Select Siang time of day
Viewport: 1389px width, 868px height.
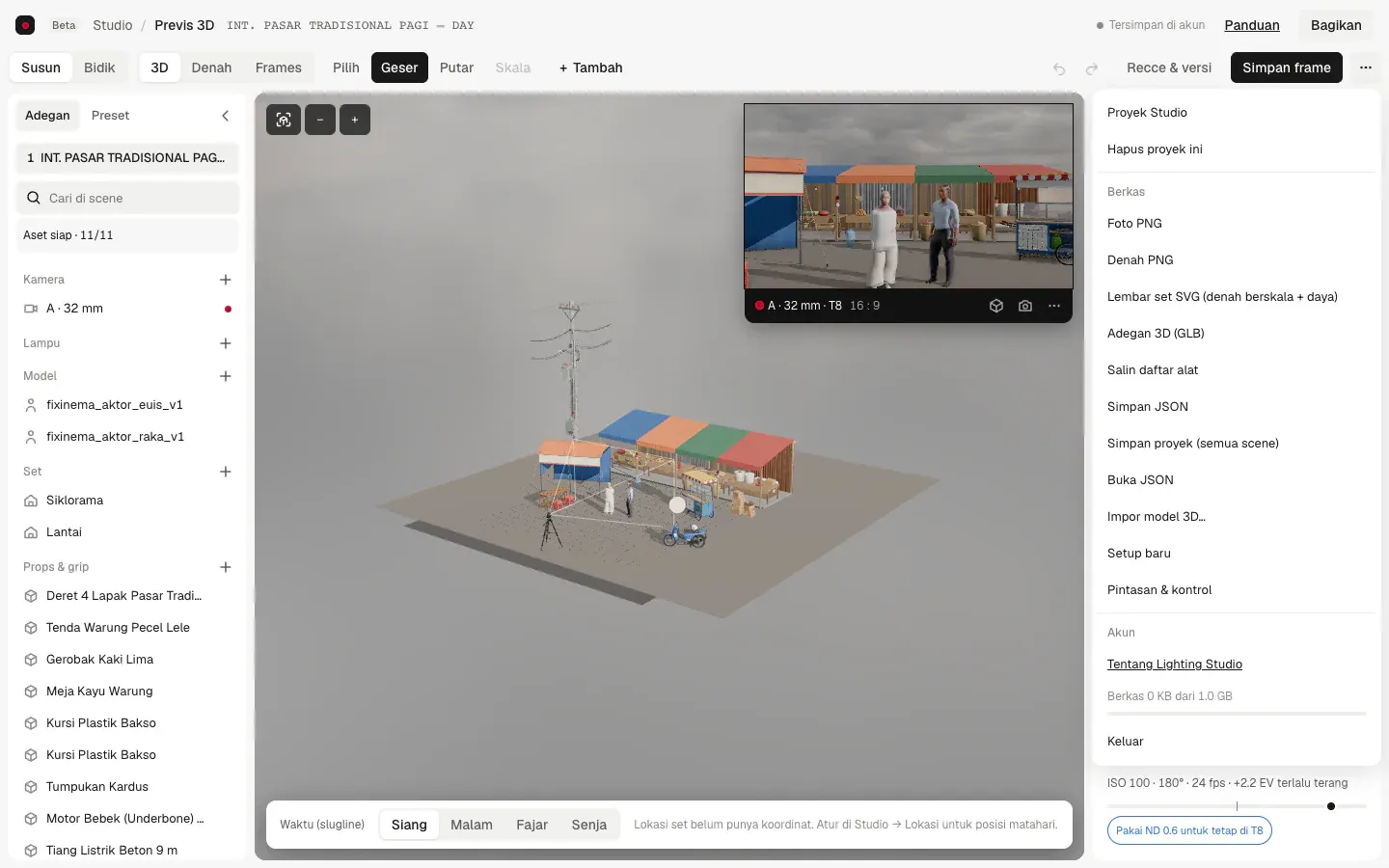[x=409, y=825]
